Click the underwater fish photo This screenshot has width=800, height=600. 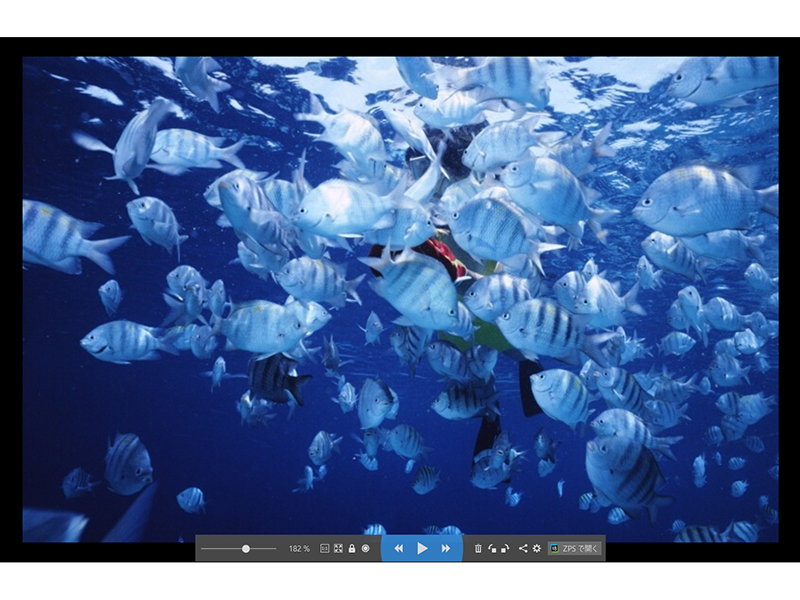[401, 299]
